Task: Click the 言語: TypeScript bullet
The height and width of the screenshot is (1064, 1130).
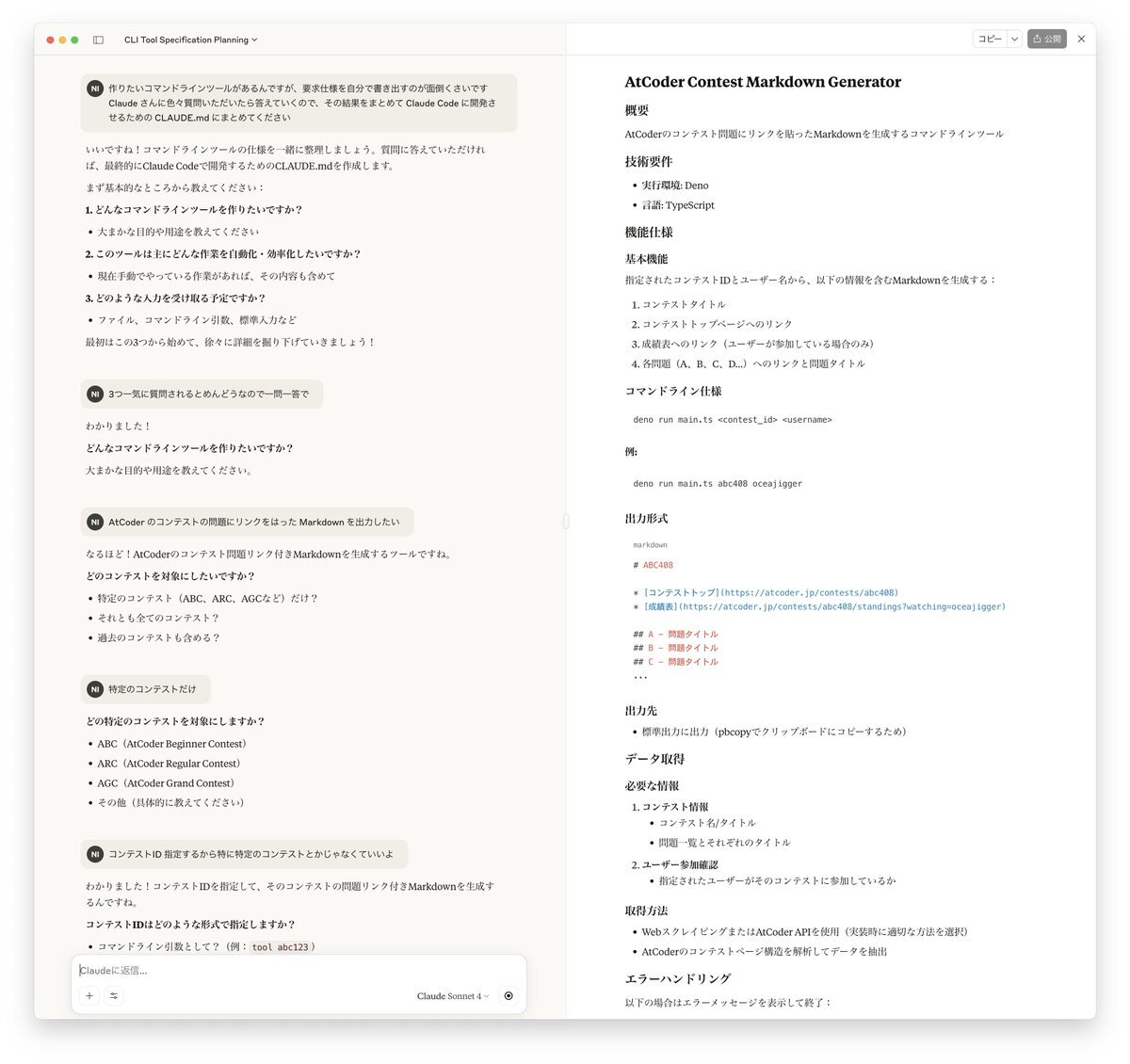Action: [678, 205]
